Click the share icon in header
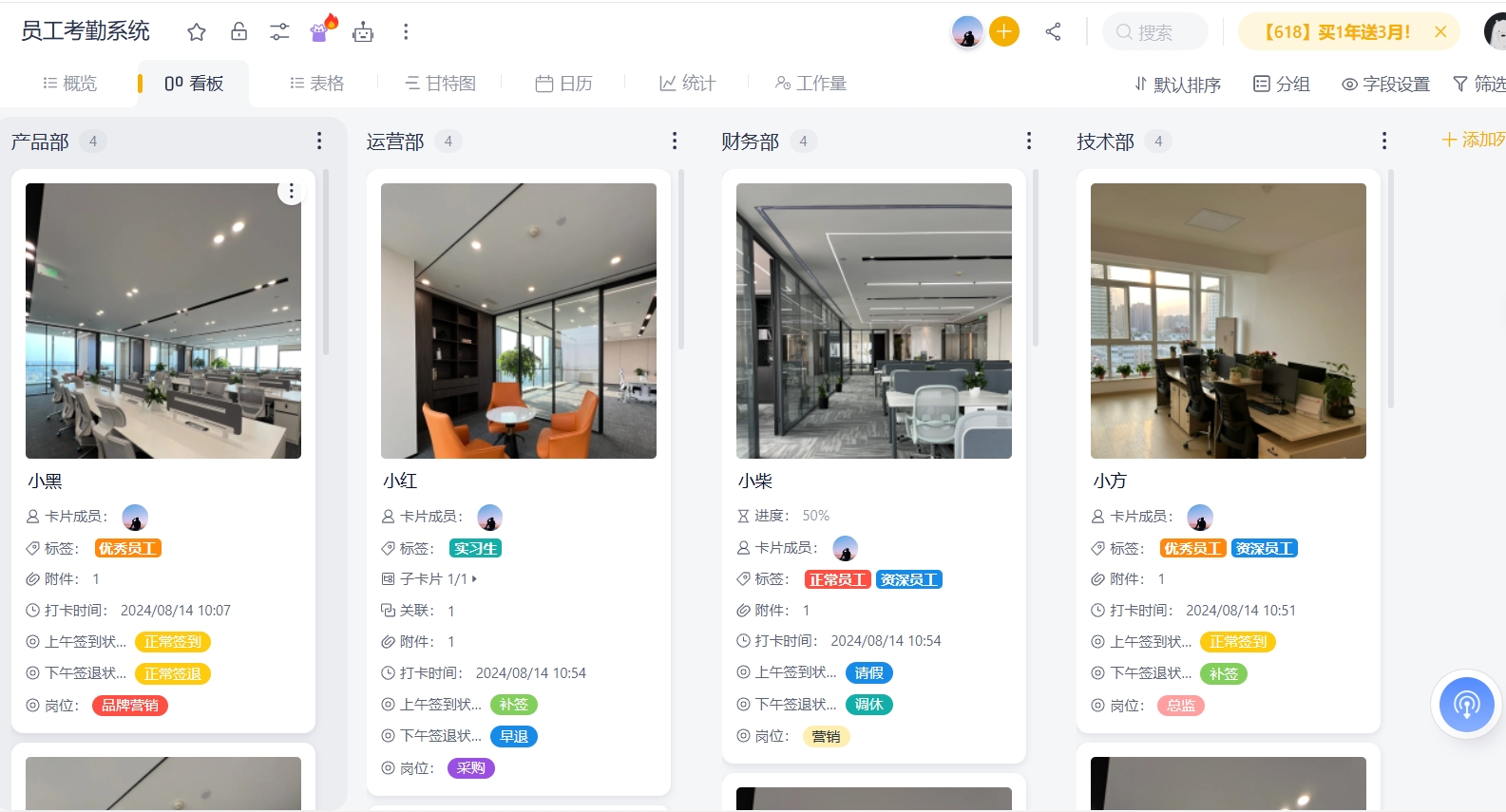This screenshot has width=1506, height=812. pyautogui.click(x=1053, y=32)
